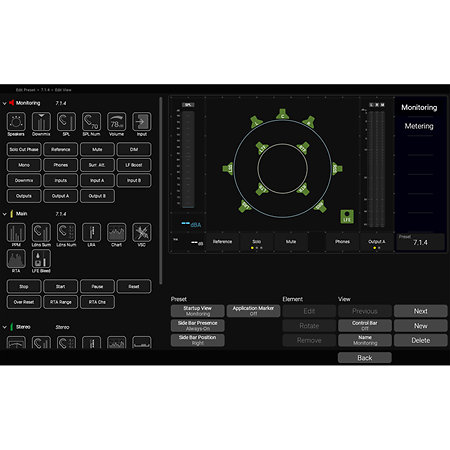Toggle the DIM button in the palette
This screenshot has width=450, height=450.
(x=134, y=149)
